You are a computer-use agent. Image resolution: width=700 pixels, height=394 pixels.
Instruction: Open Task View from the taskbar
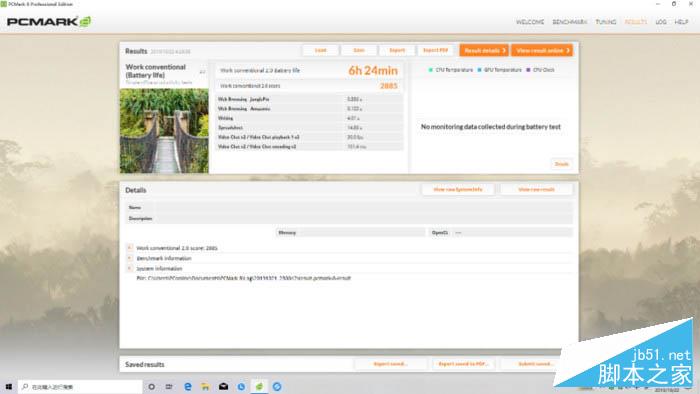[169, 386]
